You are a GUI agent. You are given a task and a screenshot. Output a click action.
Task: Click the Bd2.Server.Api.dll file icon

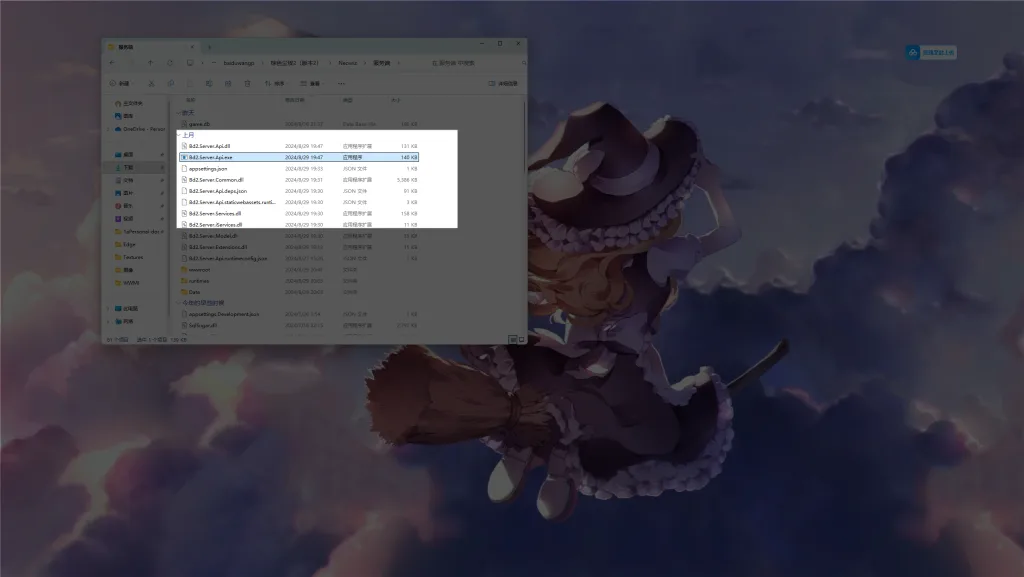[184, 146]
